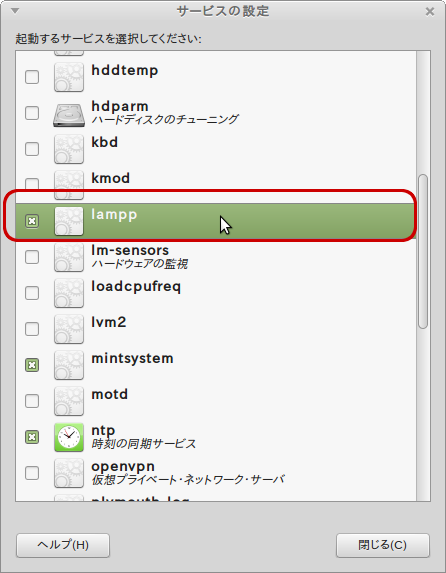Click the ntp clock icon
This screenshot has width=446, height=573.
click(69, 437)
